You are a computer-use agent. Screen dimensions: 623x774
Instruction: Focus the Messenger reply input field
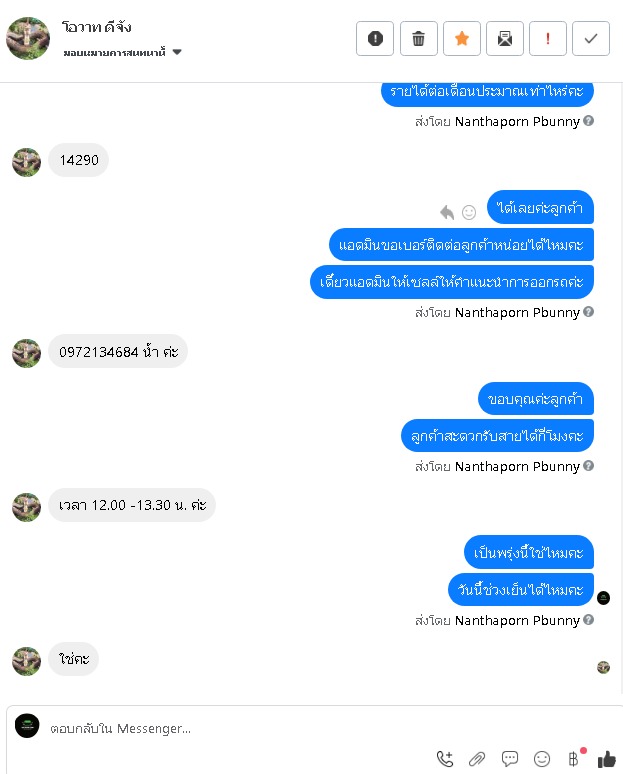[x=316, y=729]
